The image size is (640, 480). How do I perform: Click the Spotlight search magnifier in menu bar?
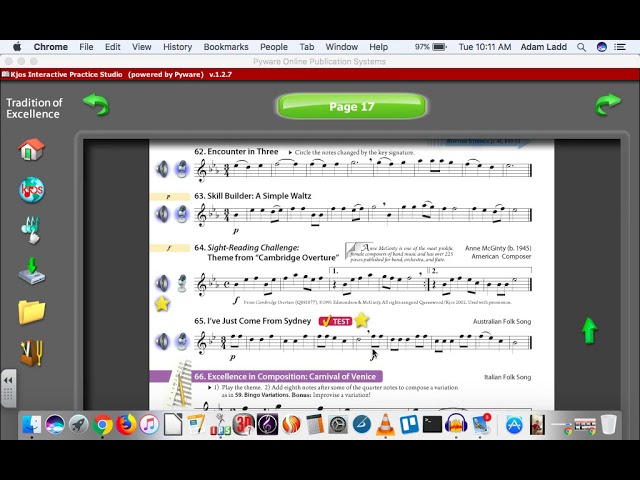pos(581,47)
